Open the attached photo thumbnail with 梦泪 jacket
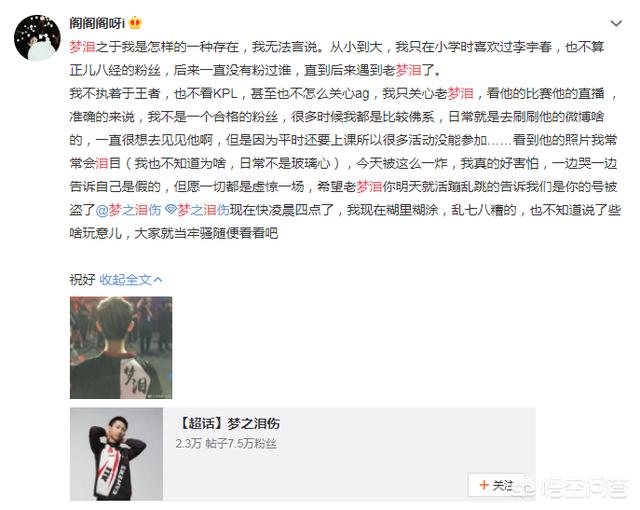Image resolution: width=640 pixels, height=510 pixels. point(121,348)
